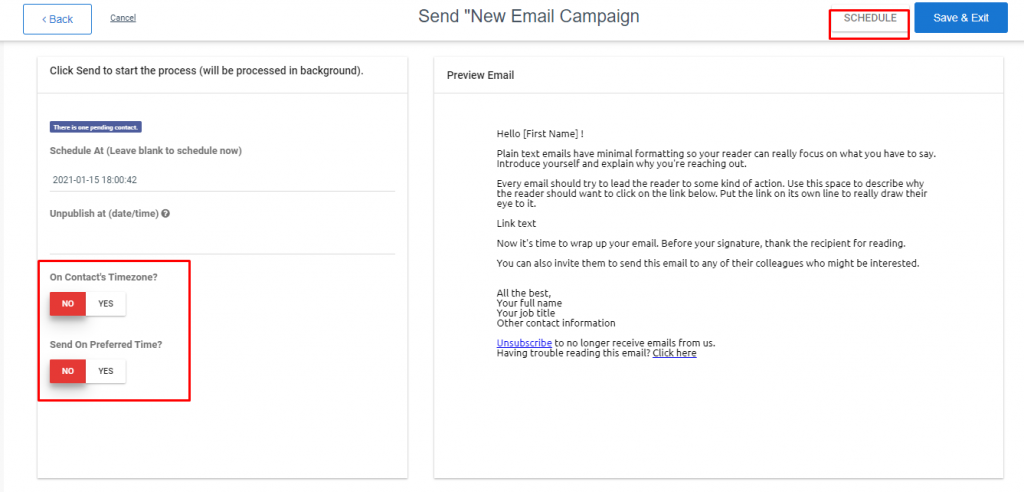1024x492 pixels.
Task: Enable YES for On Contact's Timezone
Action: 106,303
